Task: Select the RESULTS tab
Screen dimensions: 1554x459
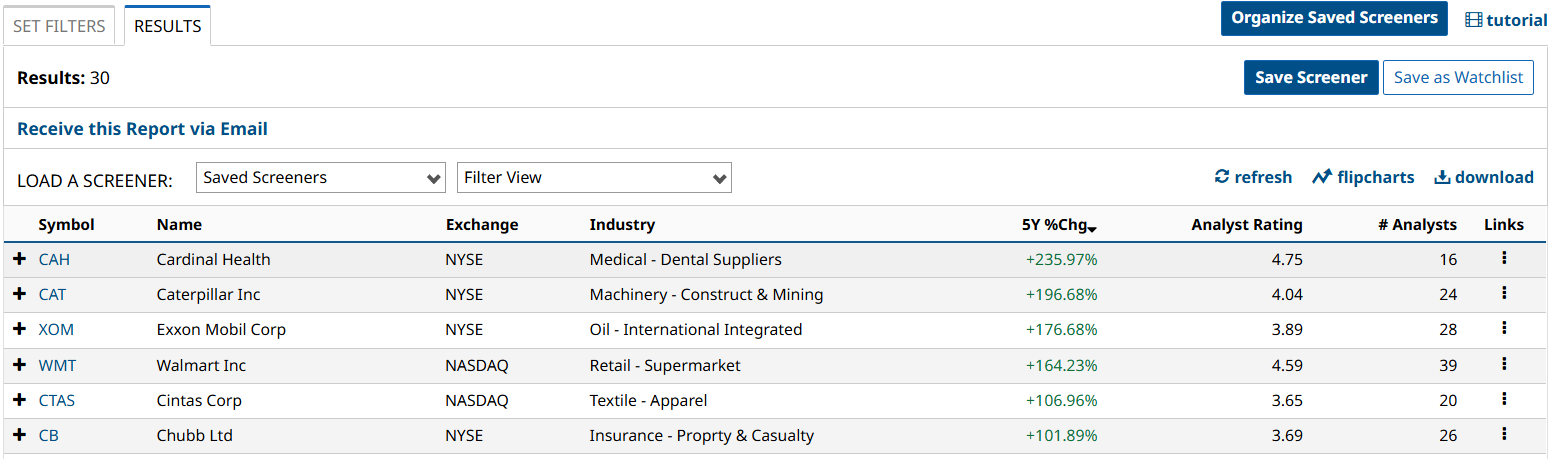Action: [167, 26]
